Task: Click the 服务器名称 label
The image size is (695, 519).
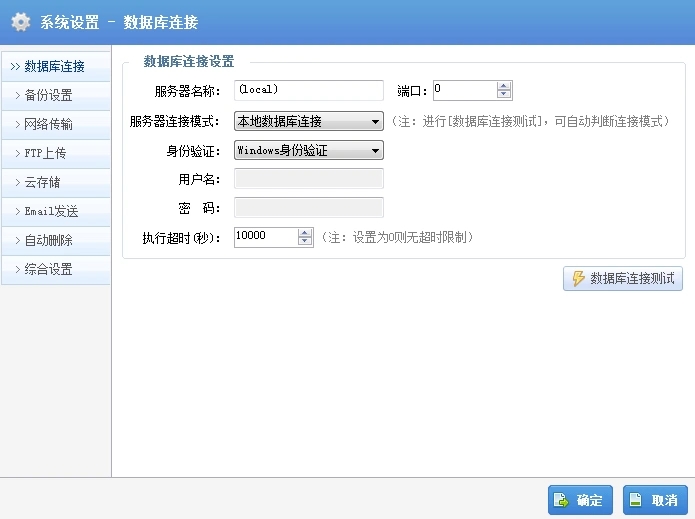Action: pos(187,91)
